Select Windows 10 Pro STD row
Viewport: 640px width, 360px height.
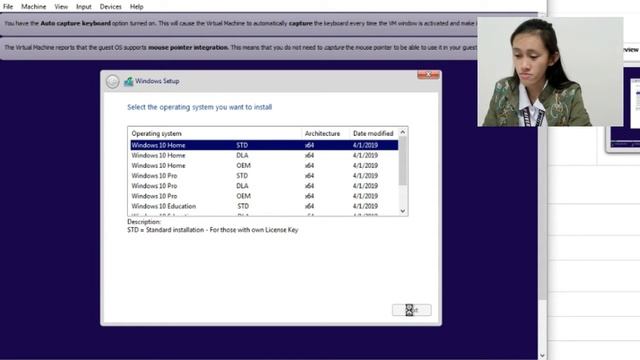click(x=264, y=176)
